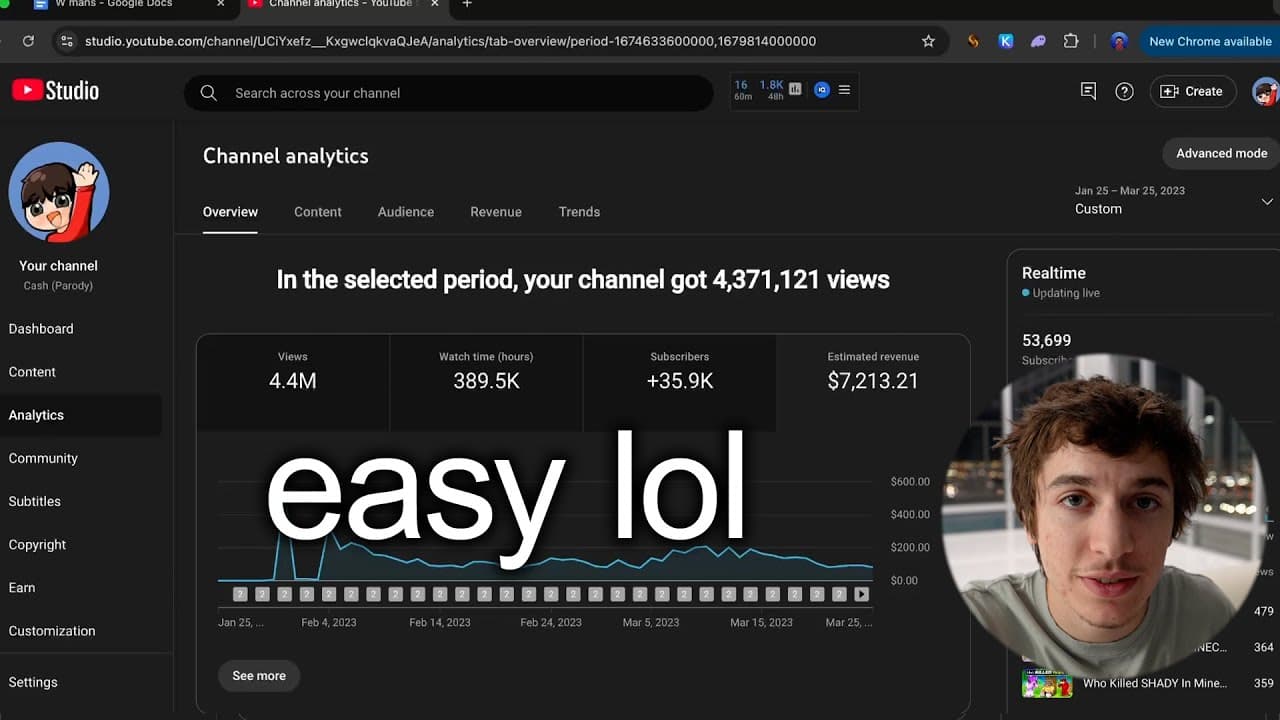
Task: Open the Chrome extensions puzzle icon
Action: click(1071, 41)
